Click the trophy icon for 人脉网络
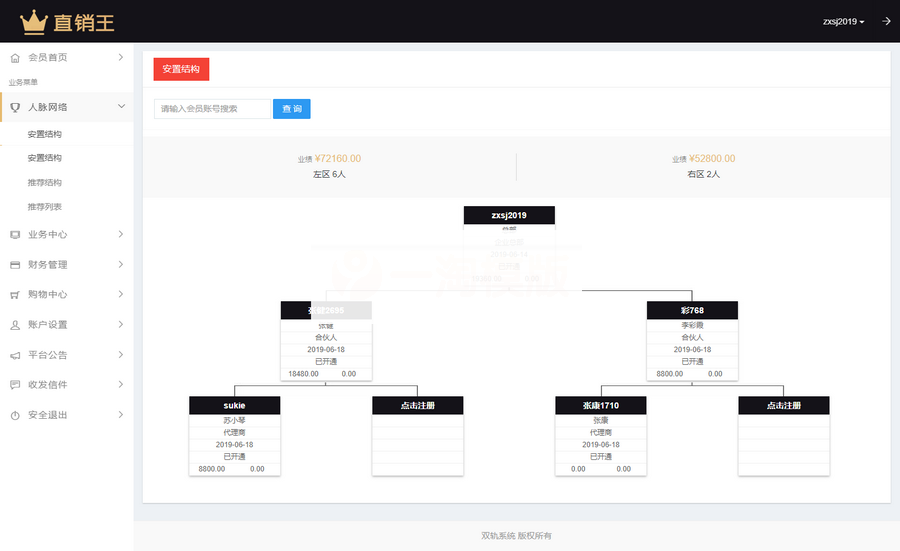Viewport: 900px width, 551px height. tap(15, 107)
